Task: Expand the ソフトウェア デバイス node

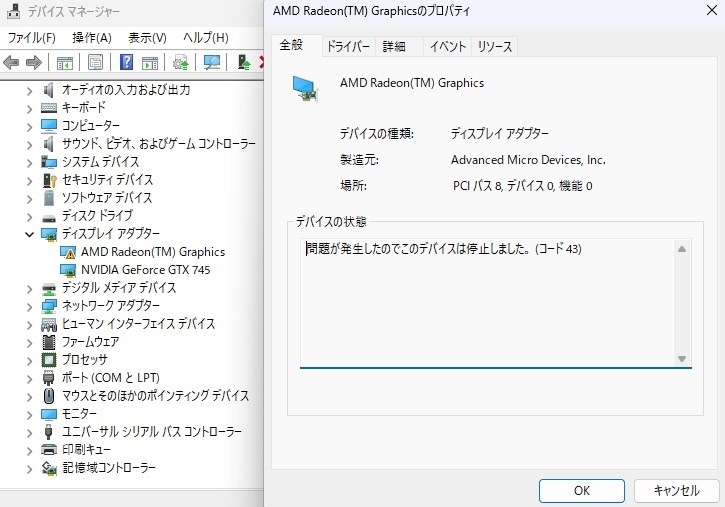Action: coord(30,199)
